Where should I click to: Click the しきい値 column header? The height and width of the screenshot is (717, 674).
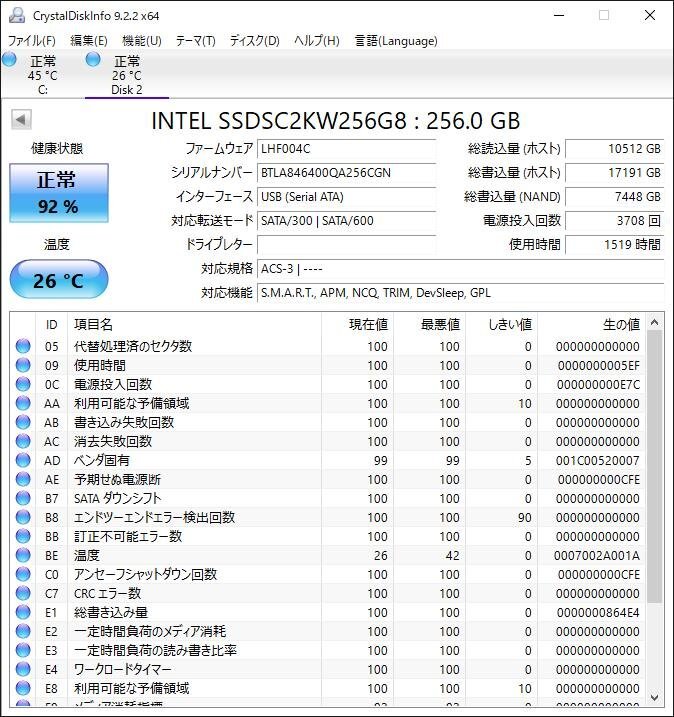(x=502, y=324)
